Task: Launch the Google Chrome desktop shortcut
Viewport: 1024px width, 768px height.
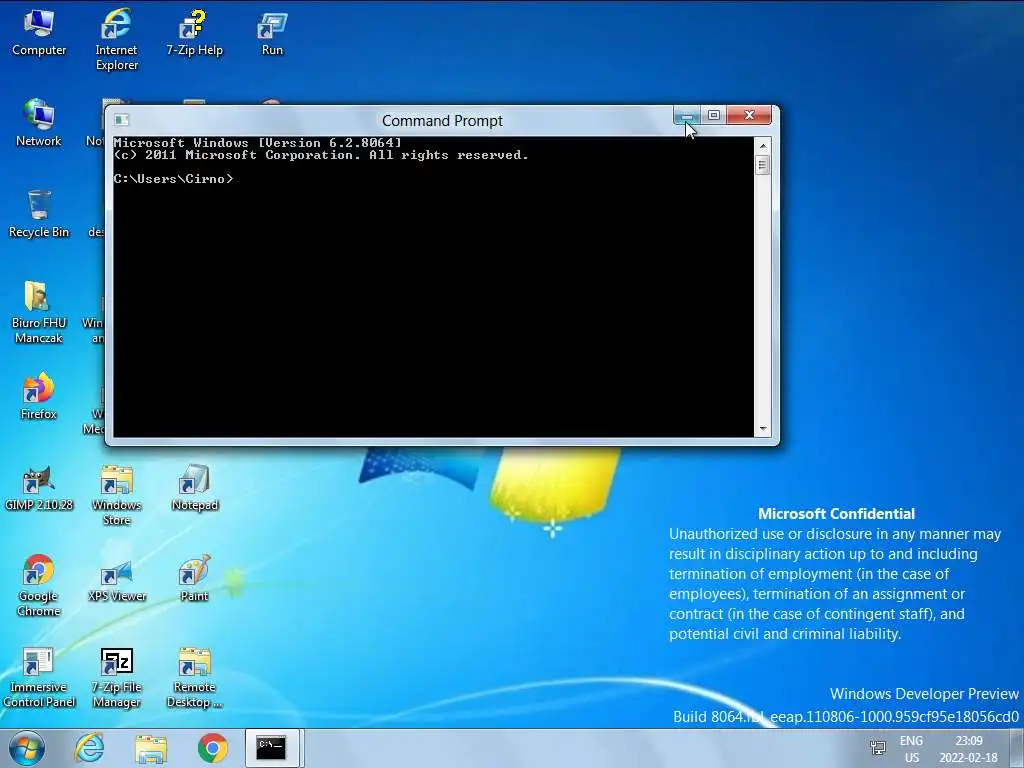Action: [39, 586]
